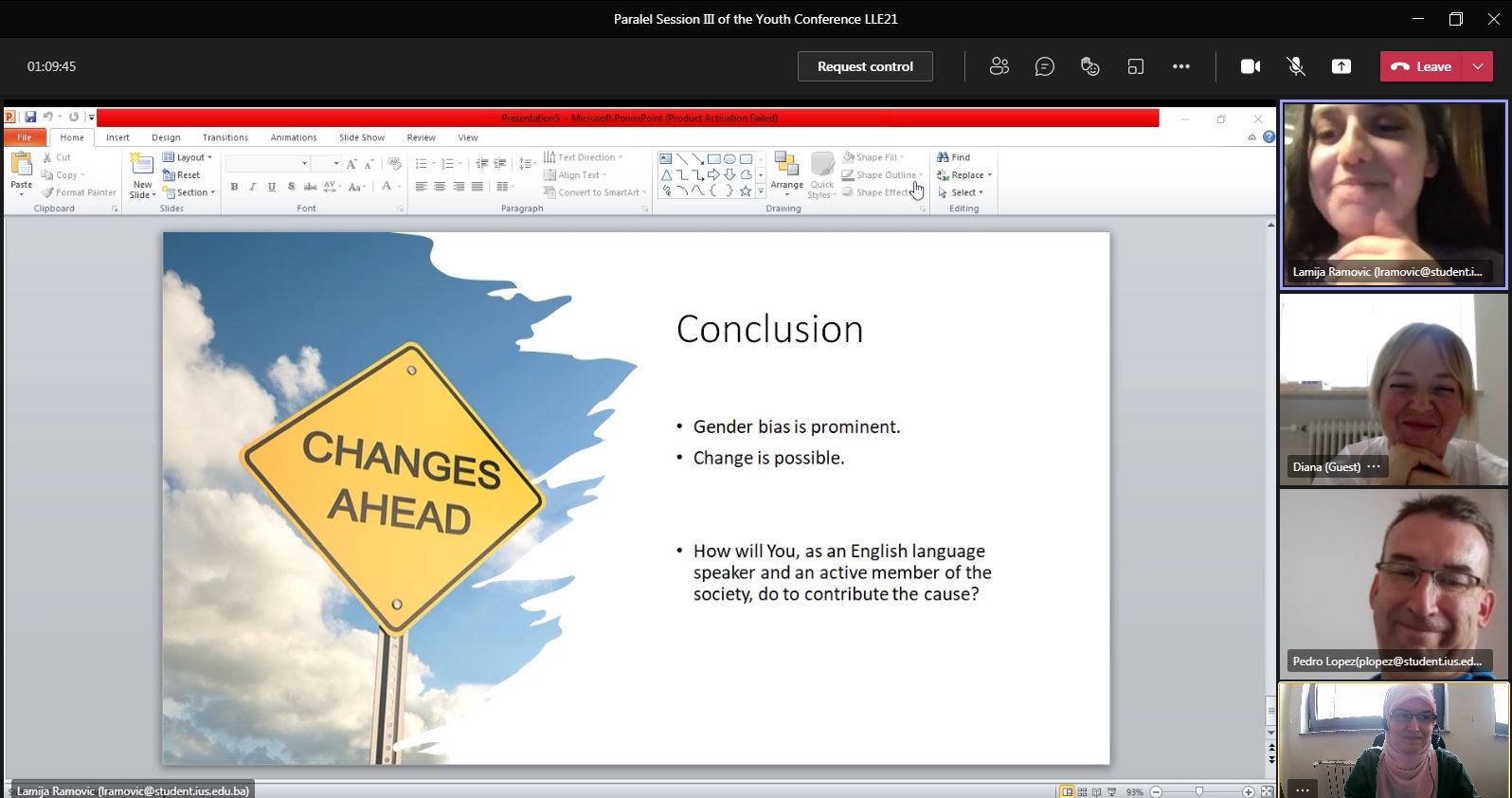Select Diana (Guest) video tile
1512x798 pixels.
tap(1393, 389)
